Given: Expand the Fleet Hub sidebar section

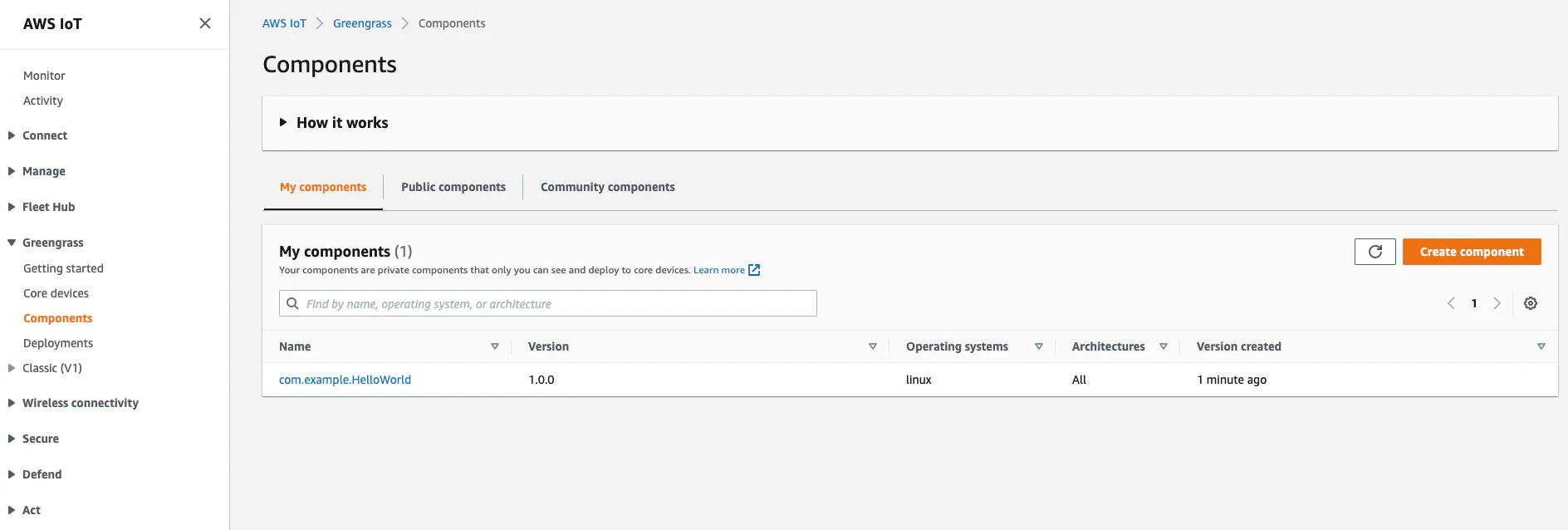Looking at the screenshot, I should (12, 207).
